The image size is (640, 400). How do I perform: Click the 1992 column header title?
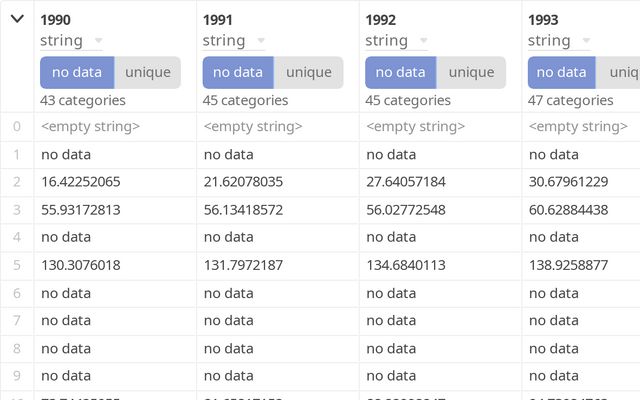click(x=380, y=20)
